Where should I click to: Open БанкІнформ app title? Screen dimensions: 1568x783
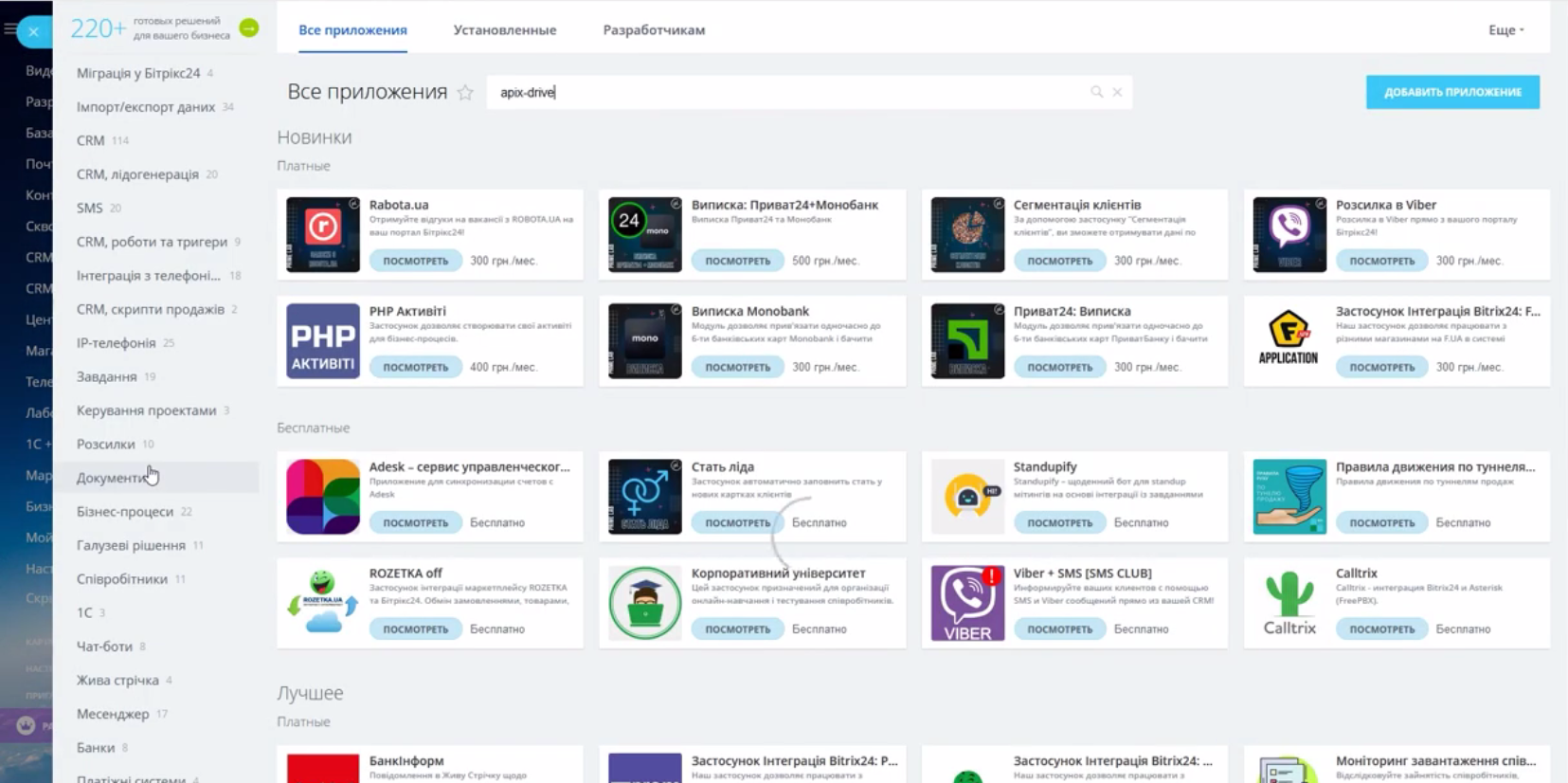pos(406,760)
